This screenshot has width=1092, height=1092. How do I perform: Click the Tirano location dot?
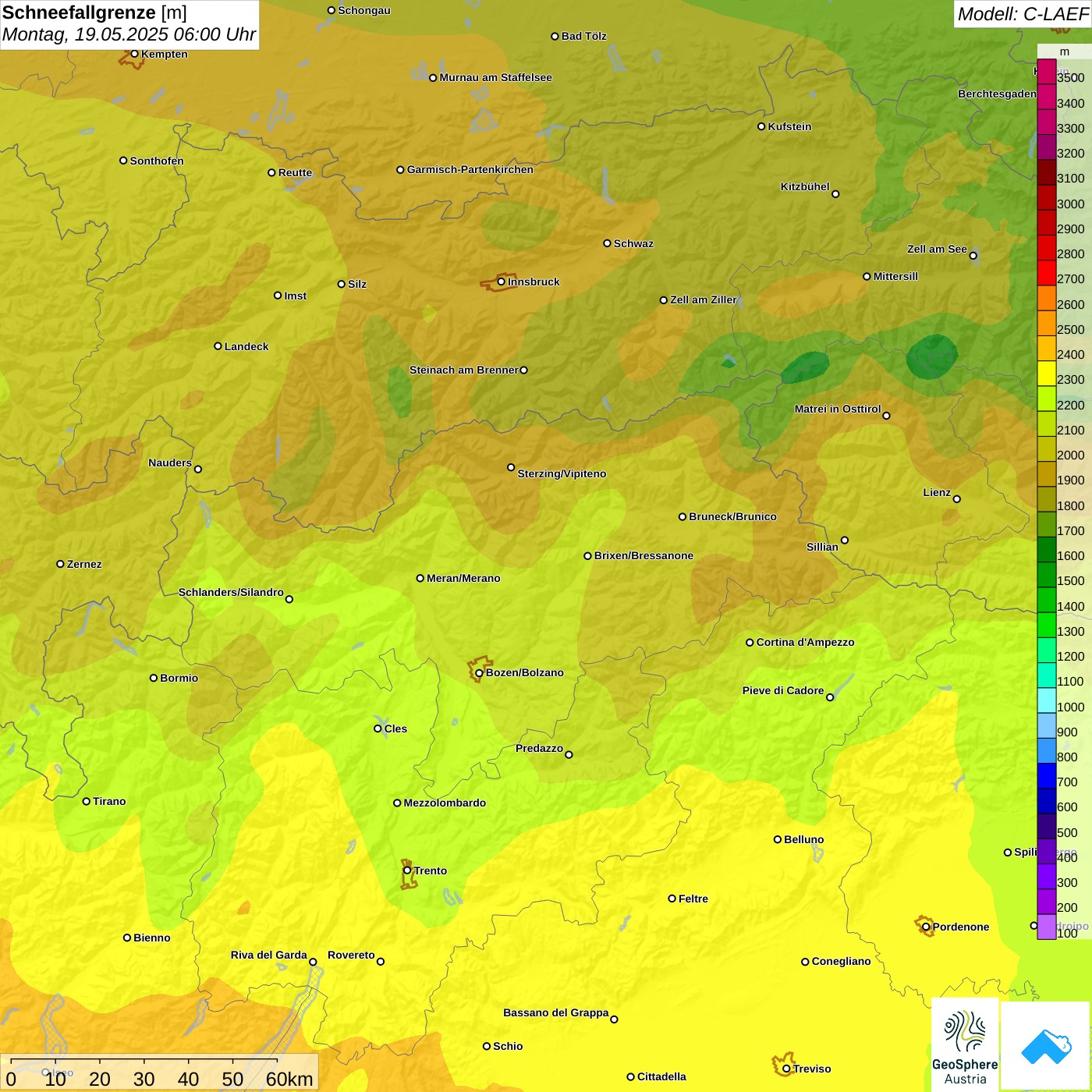pos(87,801)
